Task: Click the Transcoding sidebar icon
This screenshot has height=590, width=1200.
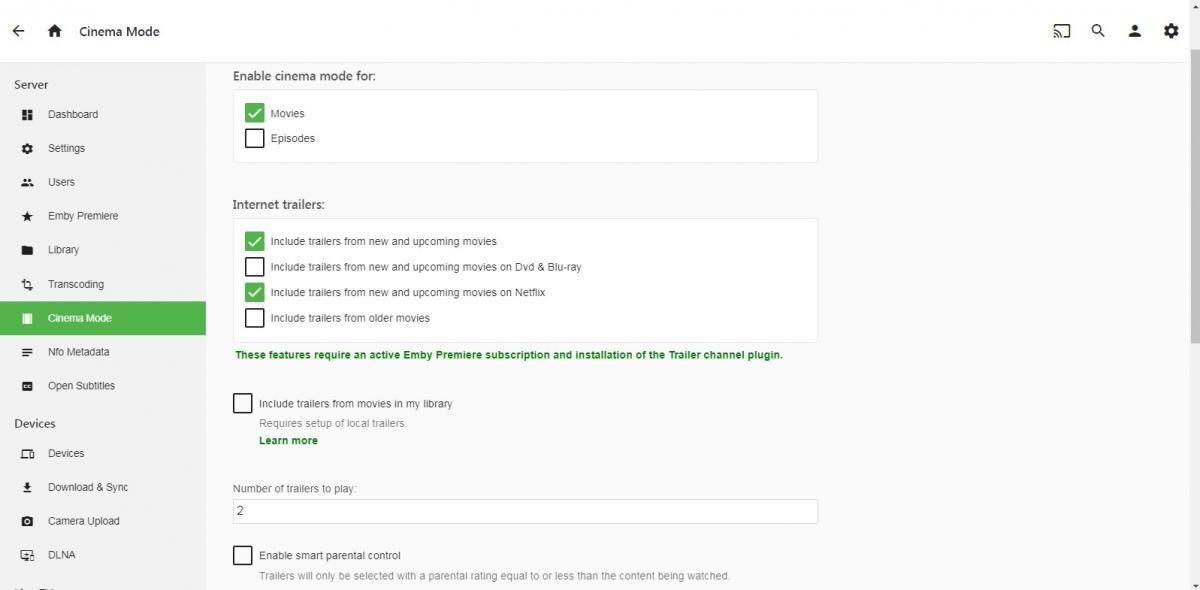Action: tap(27, 284)
